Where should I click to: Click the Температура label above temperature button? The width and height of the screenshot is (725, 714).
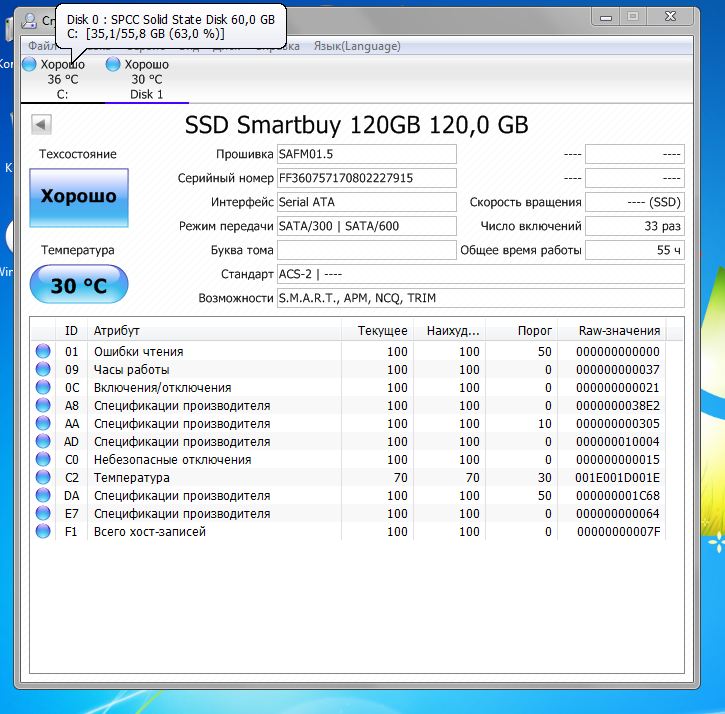tap(78, 250)
